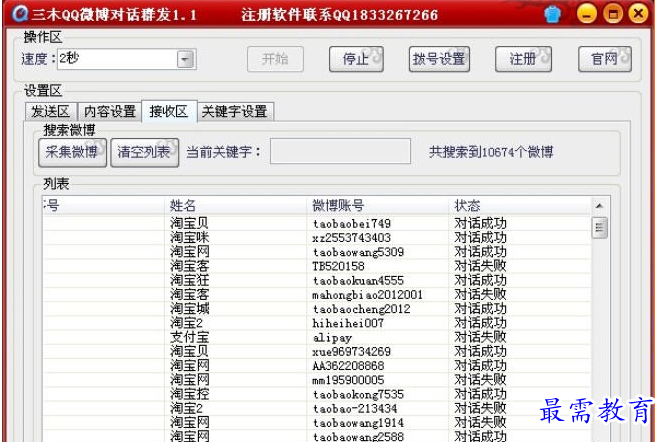This screenshot has width=661, height=442.
Task: Open 拨号设置 dial settings
Action: pos(439,59)
